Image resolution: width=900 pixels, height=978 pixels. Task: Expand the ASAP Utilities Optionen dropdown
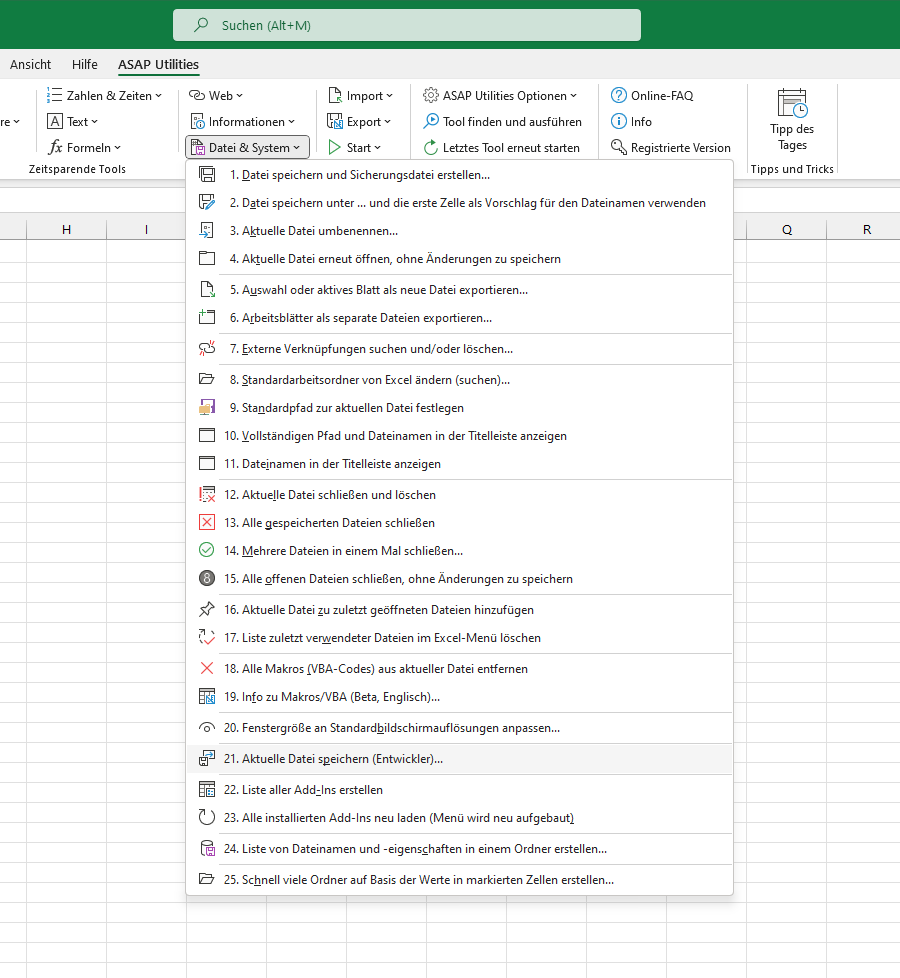pos(500,95)
